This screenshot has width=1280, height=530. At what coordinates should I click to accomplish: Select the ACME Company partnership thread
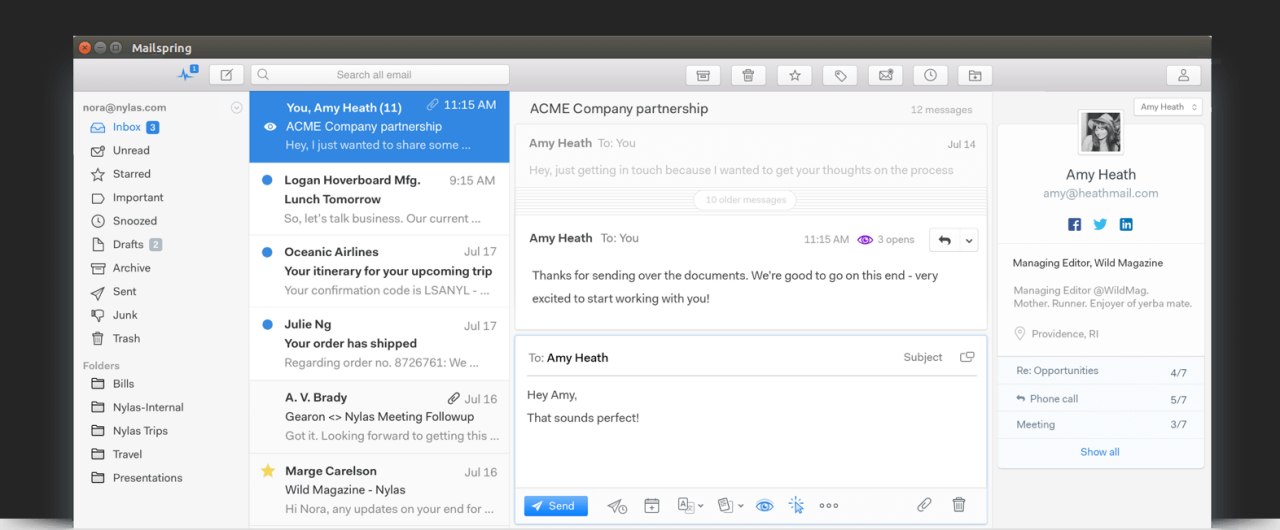(379, 126)
